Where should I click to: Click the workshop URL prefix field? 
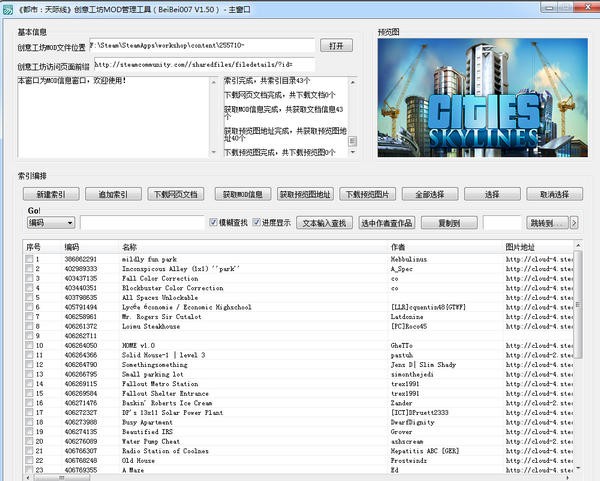click(x=204, y=65)
